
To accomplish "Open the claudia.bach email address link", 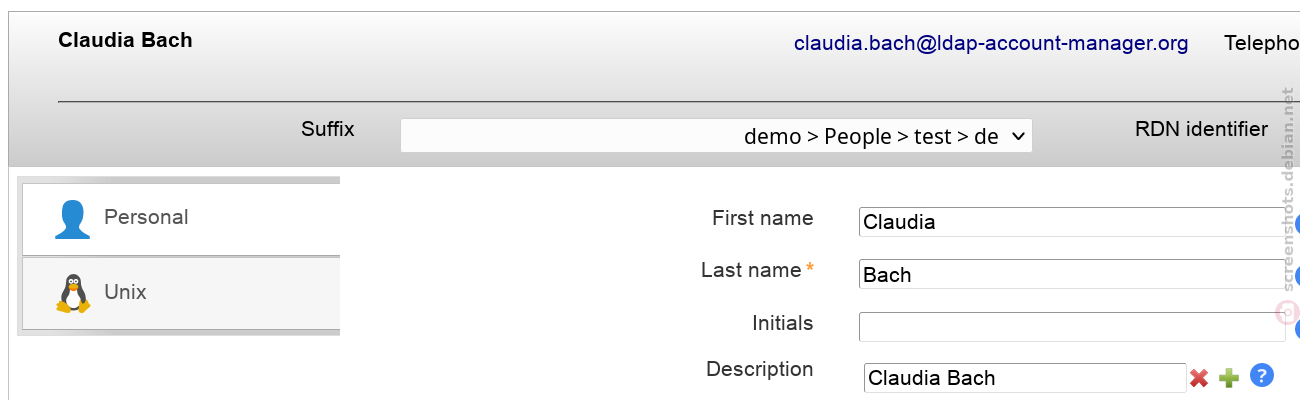I will [991, 43].
